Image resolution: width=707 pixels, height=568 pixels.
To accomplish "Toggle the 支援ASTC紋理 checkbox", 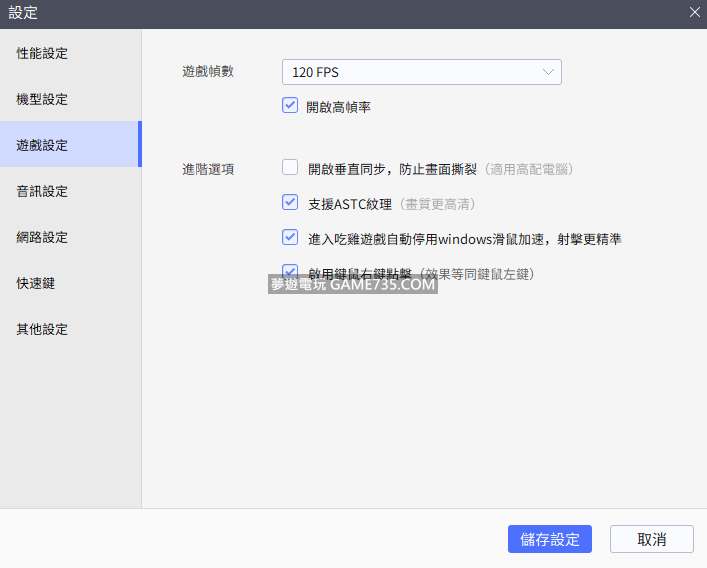I will tap(290, 202).
